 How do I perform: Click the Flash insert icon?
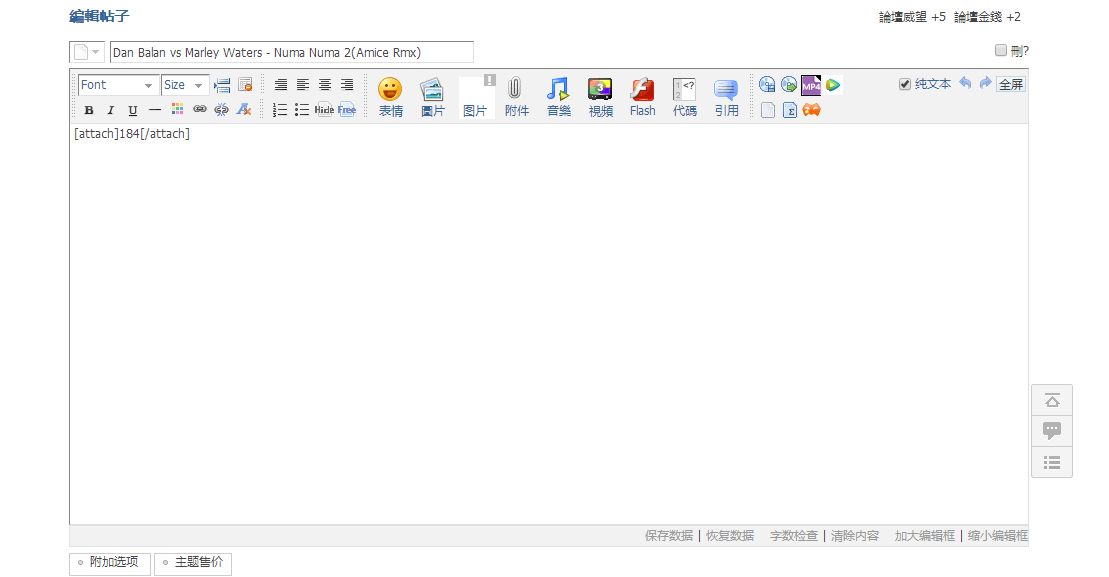(642, 90)
